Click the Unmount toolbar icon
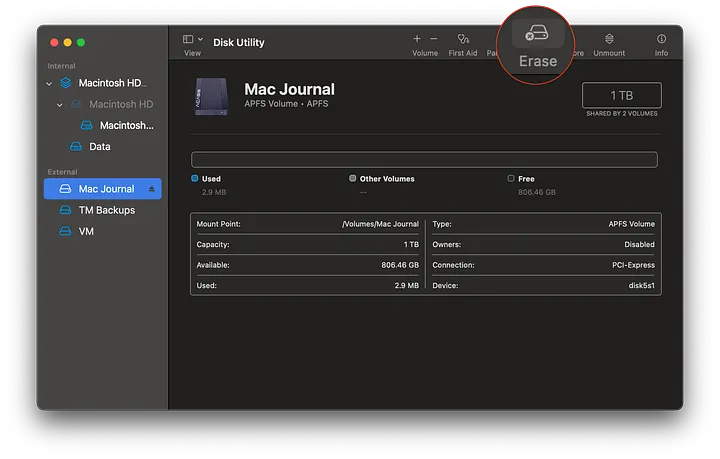This screenshot has width=720, height=459. tap(609, 39)
